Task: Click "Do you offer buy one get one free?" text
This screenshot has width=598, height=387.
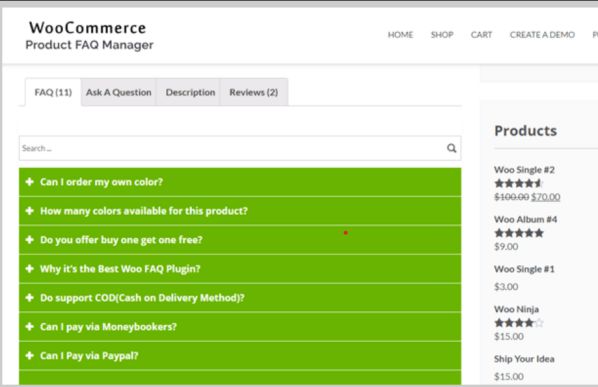Action: tap(121, 240)
